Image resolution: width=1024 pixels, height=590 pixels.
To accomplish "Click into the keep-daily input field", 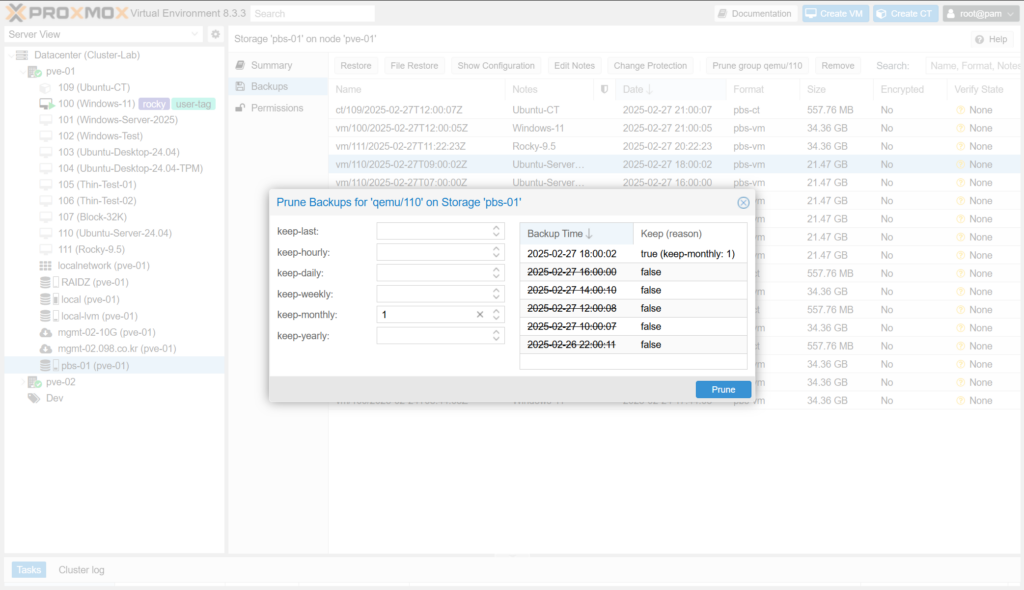I will click(432, 273).
